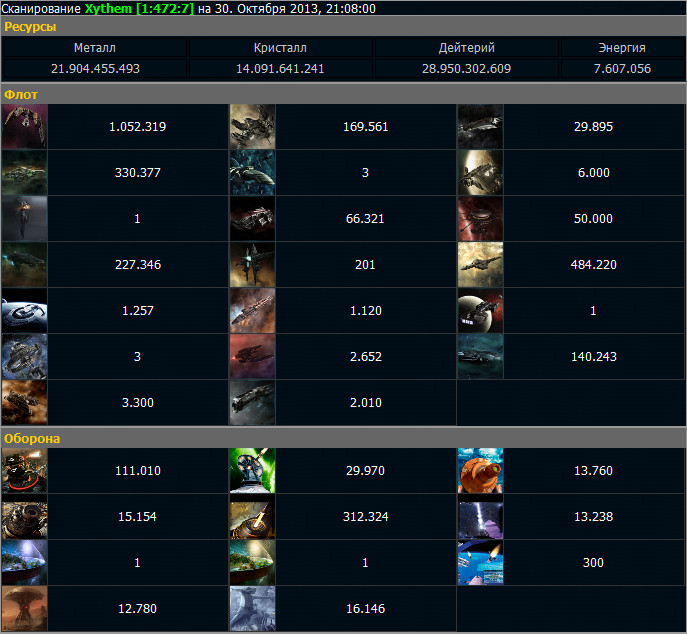Click the orange cannon icon beside 13.760
The width and height of the screenshot is (687, 634).
[x=480, y=471]
